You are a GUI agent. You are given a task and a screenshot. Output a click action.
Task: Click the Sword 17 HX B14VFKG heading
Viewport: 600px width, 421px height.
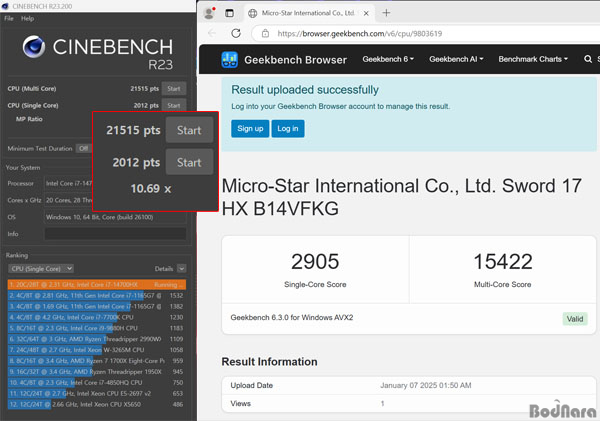pos(401,197)
